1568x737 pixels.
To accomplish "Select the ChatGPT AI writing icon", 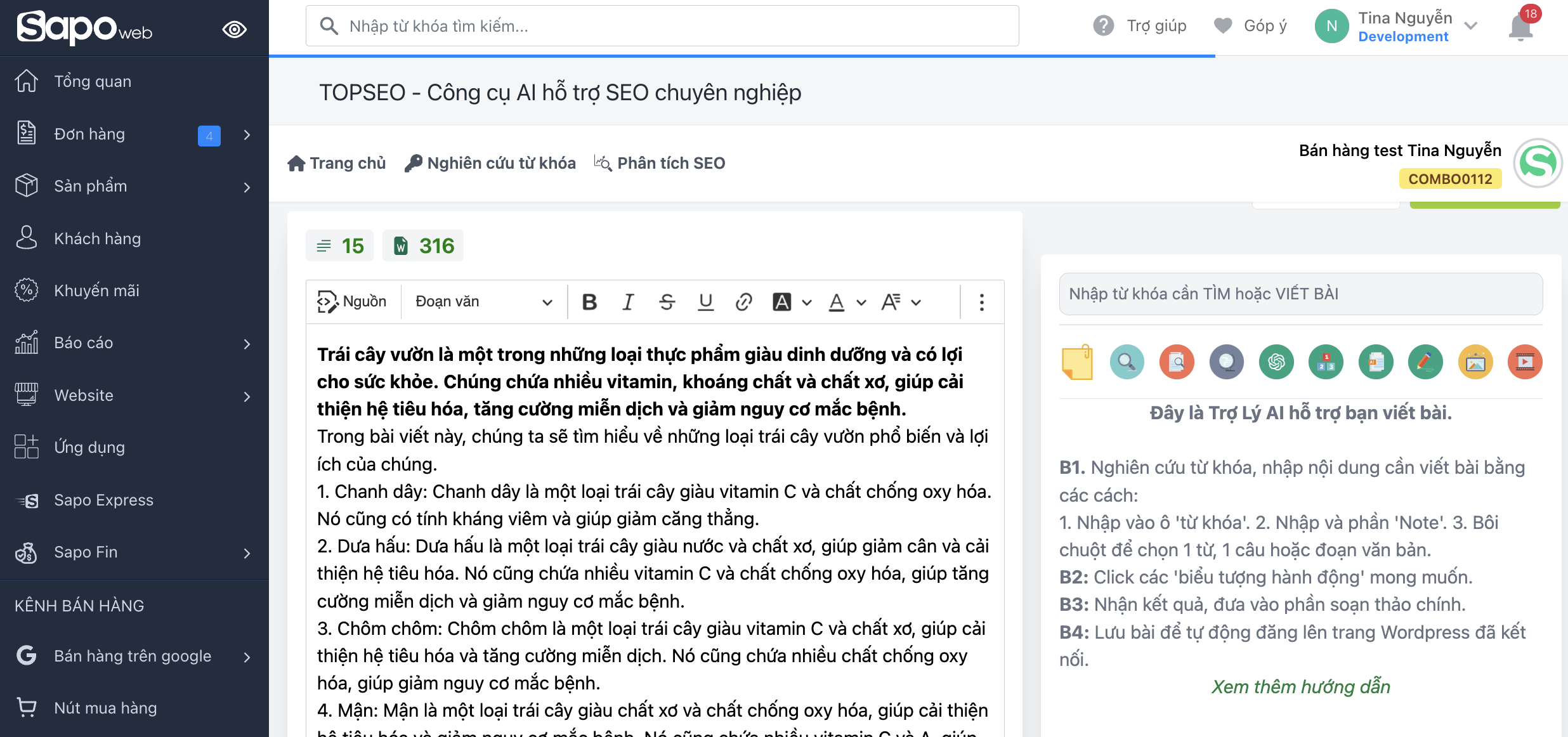I will pos(1276,362).
